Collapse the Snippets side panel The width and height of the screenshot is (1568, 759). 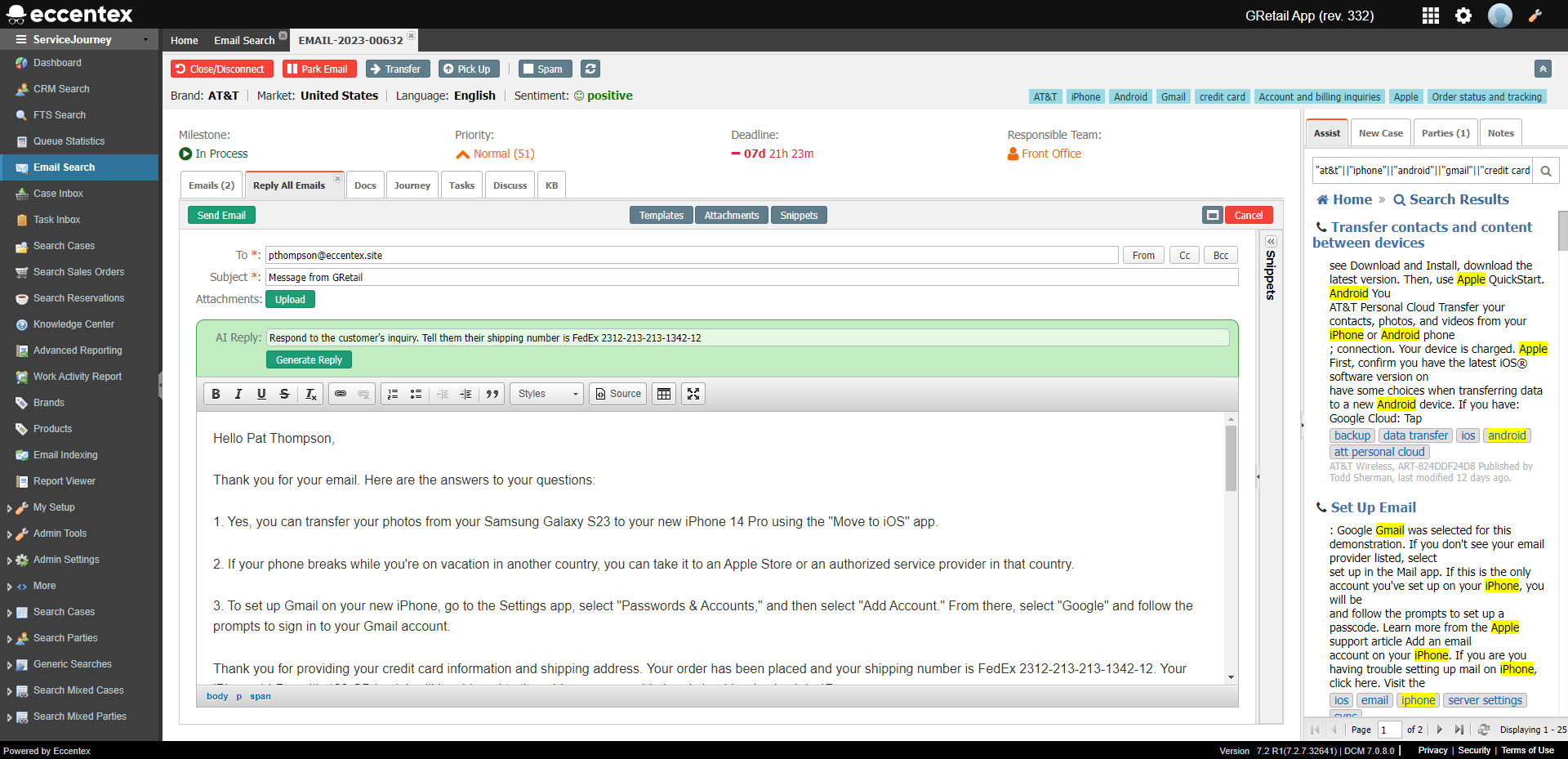(x=1271, y=242)
